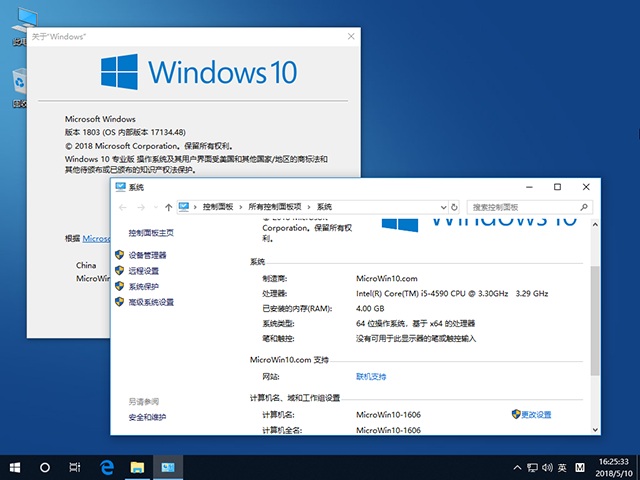
Task: Select 所有控制面板项 breadcrumb
Action: [275, 207]
